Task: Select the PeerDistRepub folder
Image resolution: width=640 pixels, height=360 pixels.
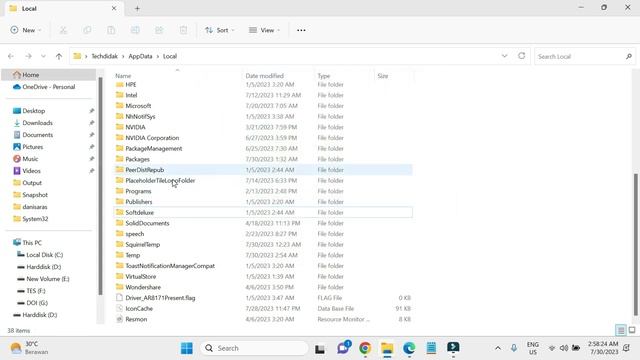Action: pyautogui.click(x=263, y=170)
